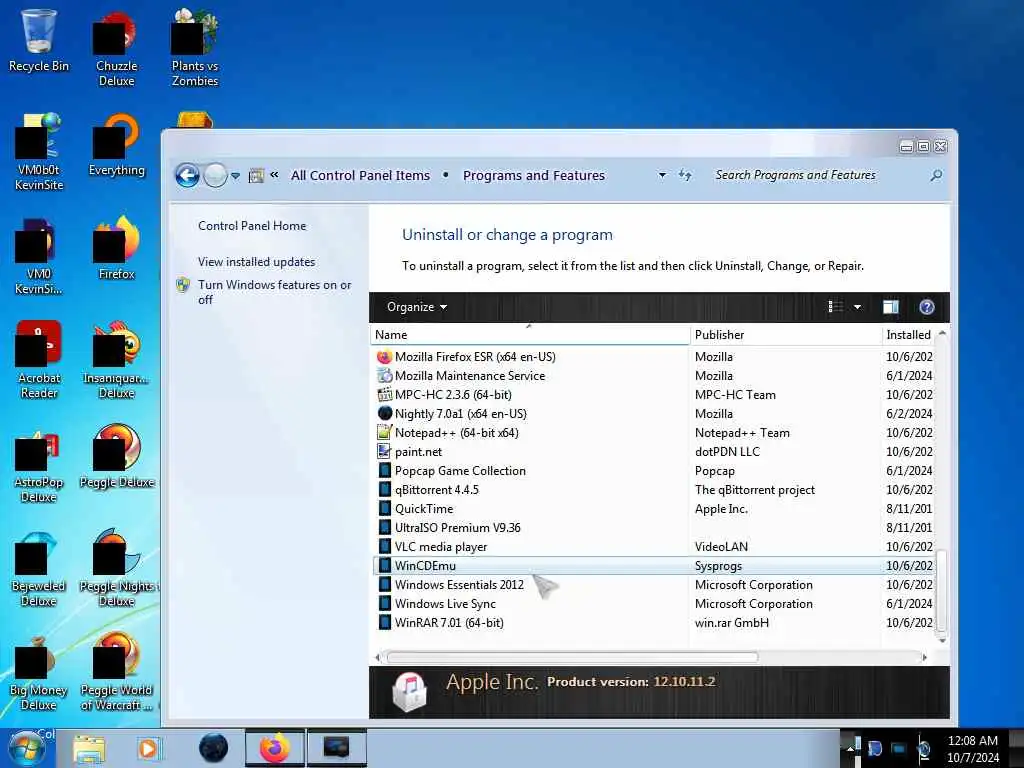Open Peggle World of Warcraft shortcut
Image resolution: width=1024 pixels, height=768 pixels.
coord(116,671)
